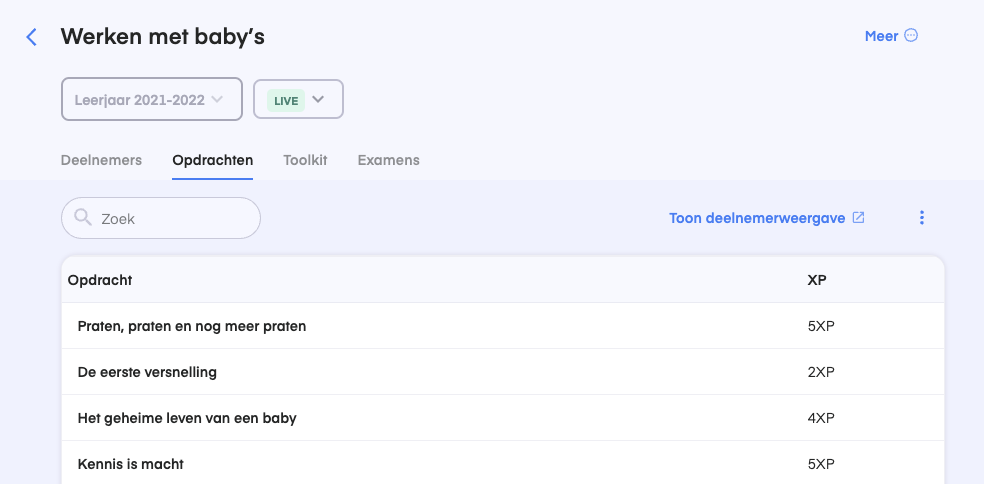This screenshot has width=984, height=484.
Task: Open the LIVE status dropdown
Action: pos(298,100)
